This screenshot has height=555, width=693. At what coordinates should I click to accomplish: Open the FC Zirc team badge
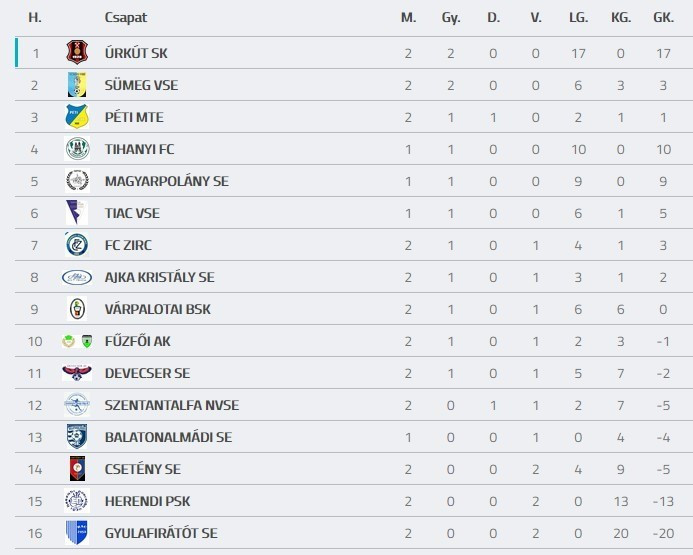77,245
